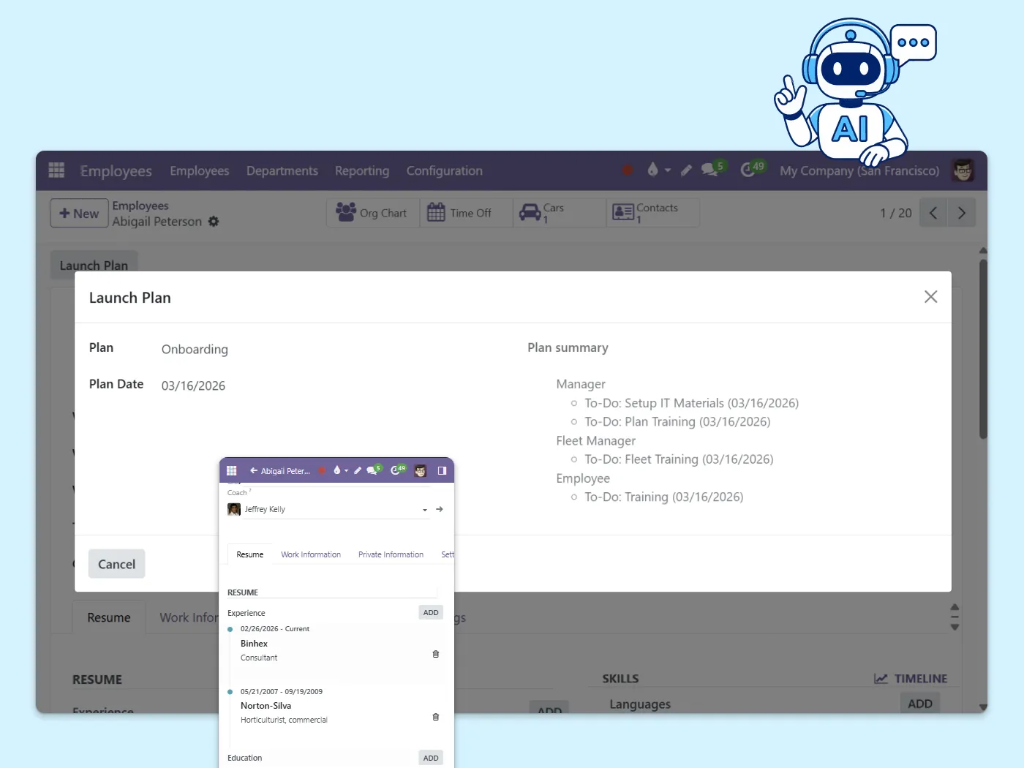Go to the next employee record

[961, 213]
